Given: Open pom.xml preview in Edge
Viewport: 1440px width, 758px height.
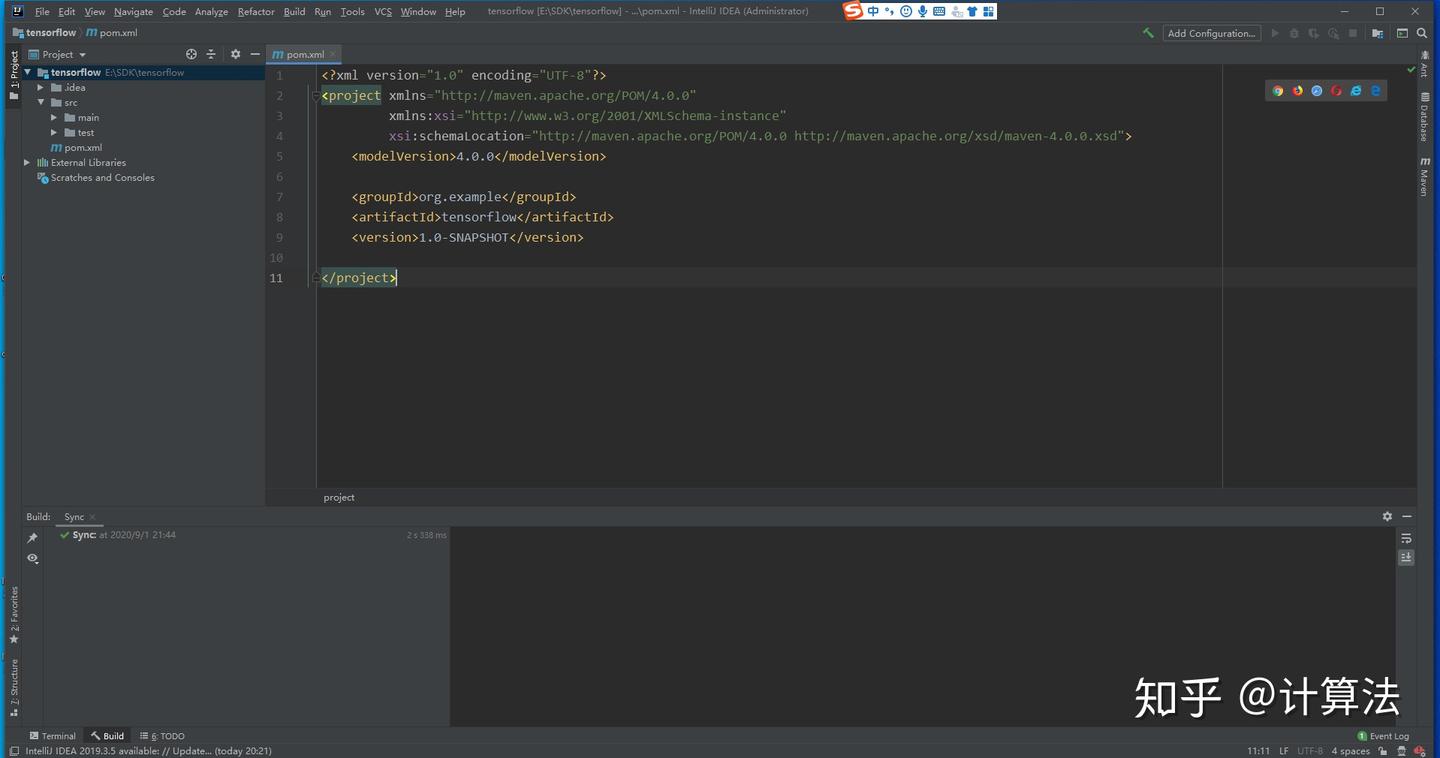Looking at the screenshot, I should pyautogui.click(x=1376, y=91).
